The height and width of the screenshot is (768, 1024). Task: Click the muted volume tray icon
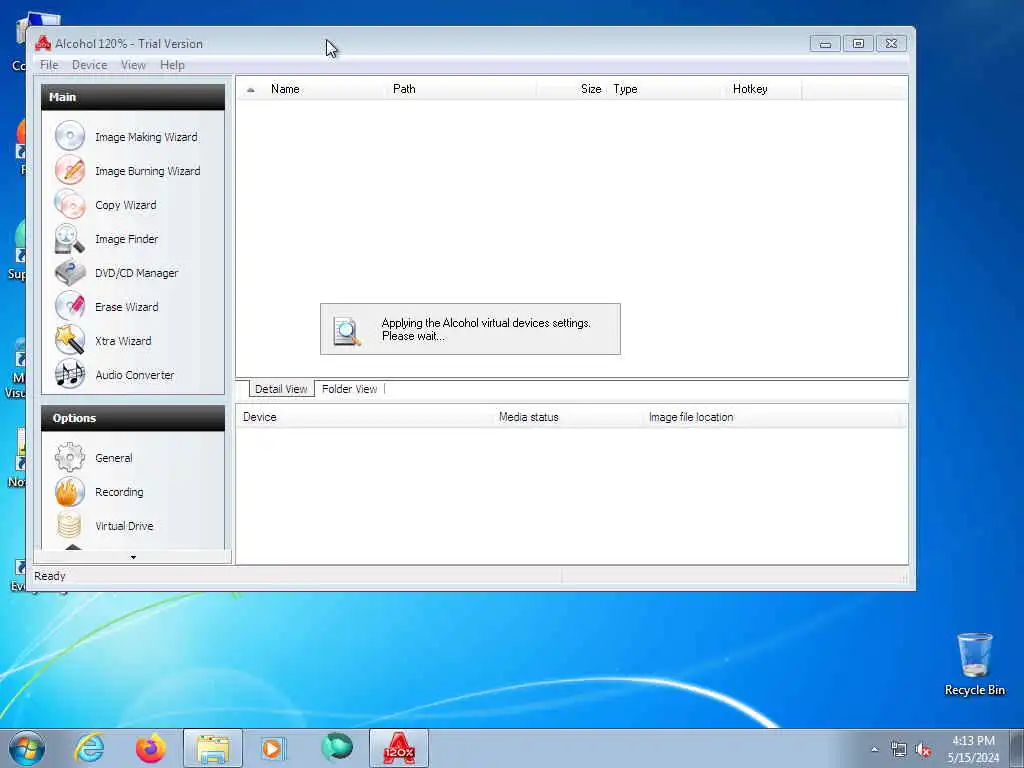tap(923, 750)
